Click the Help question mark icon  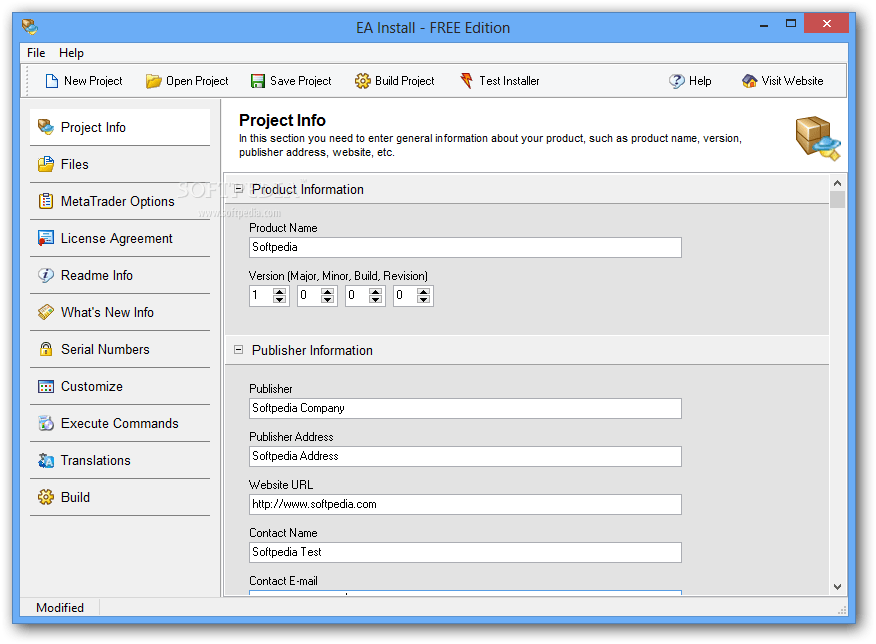(x=677, y=81)
